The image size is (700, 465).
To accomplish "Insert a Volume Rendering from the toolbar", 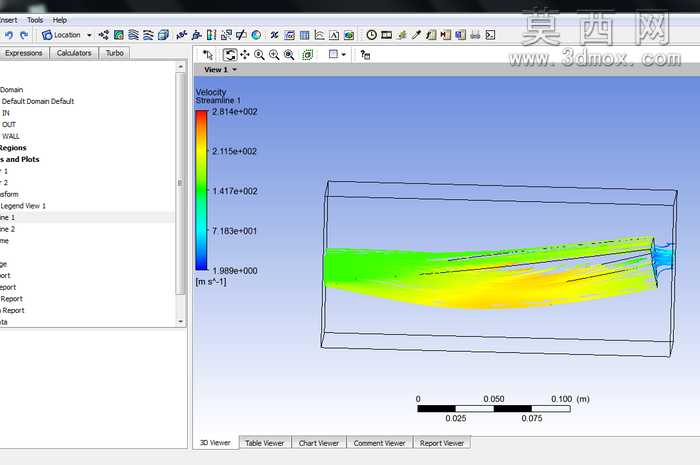I will (x=163, y=35).
